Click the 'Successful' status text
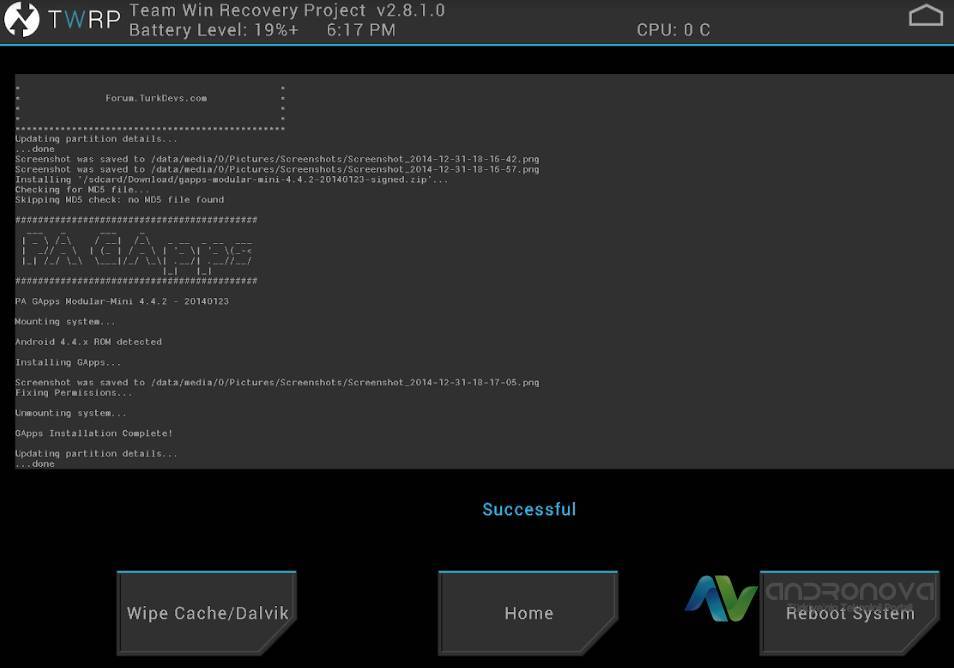This screenshot has width=954, height=668. point(529,509)
